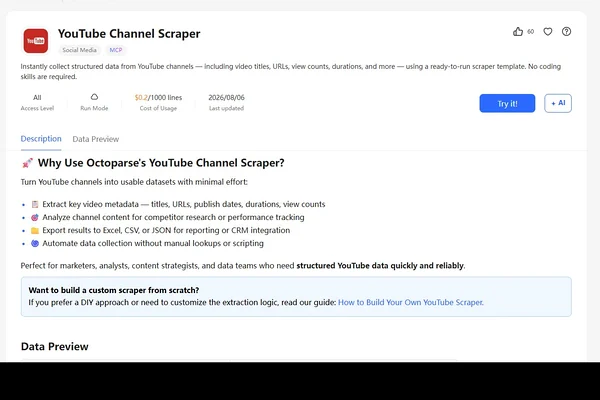Viewport: 600px width, 400px height.
Task: Click the folder emoji on Export bullet
Action: pos(35,231)
